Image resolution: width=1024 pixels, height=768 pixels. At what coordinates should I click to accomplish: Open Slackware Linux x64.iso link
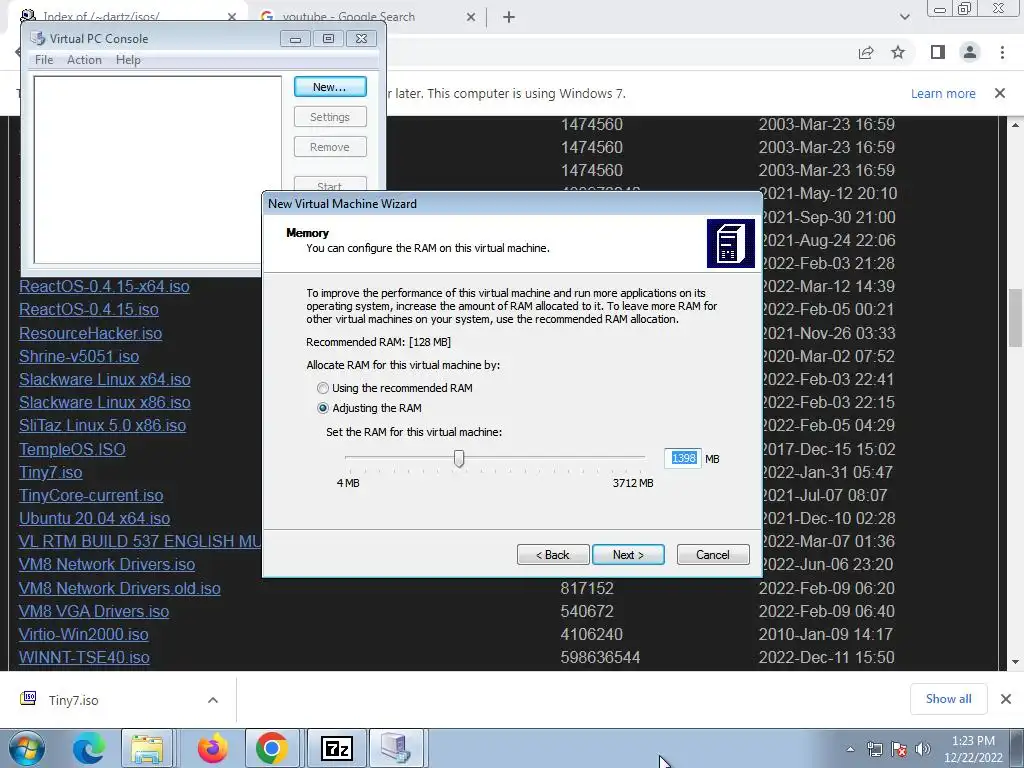104,379
